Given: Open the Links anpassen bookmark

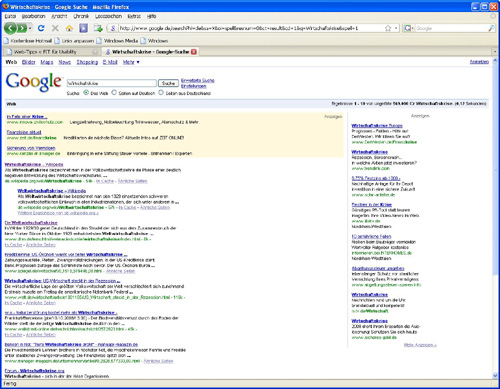Looking at the screenshot, I should coord(74,41).
